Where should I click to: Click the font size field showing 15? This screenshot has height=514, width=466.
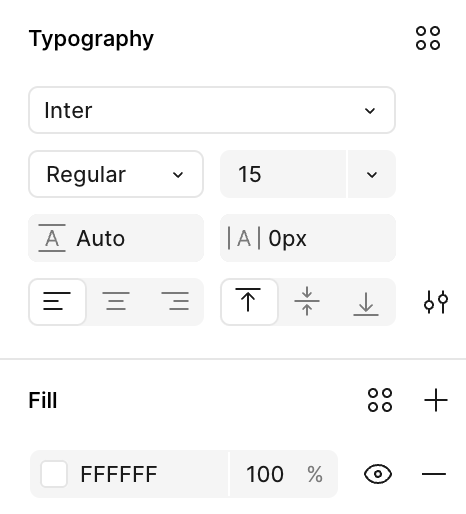click(x=283, y=174)
